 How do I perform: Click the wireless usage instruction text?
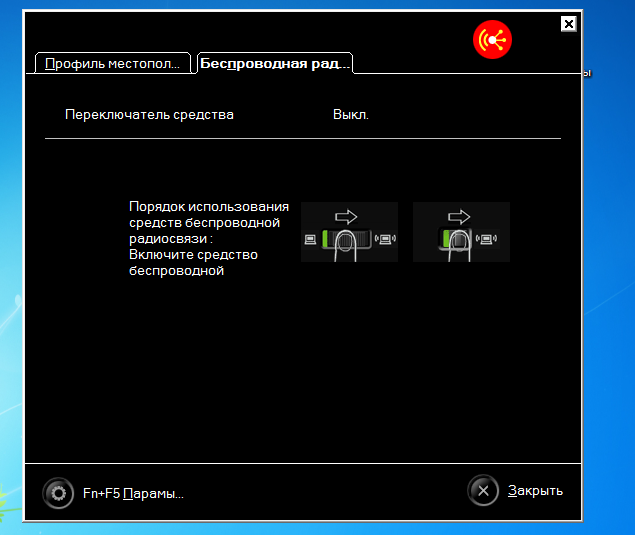208,238
